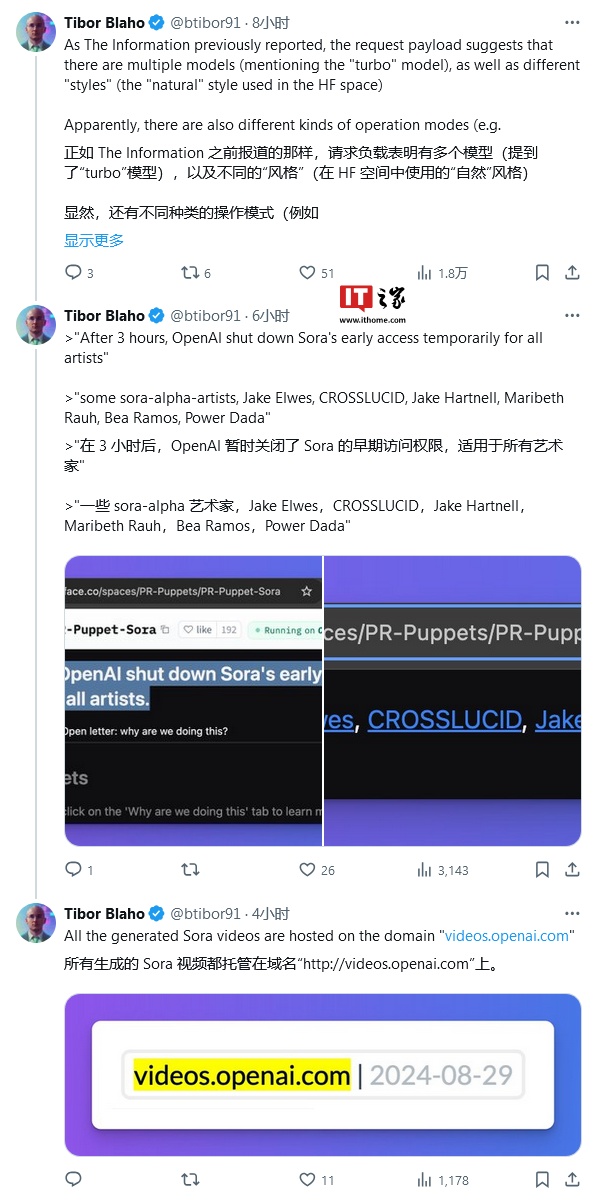The height and width of the screenshot is (1200, 598).
Task: Open left screenshot of PR-Puppet-Sora page
Action: click(193, 701)
